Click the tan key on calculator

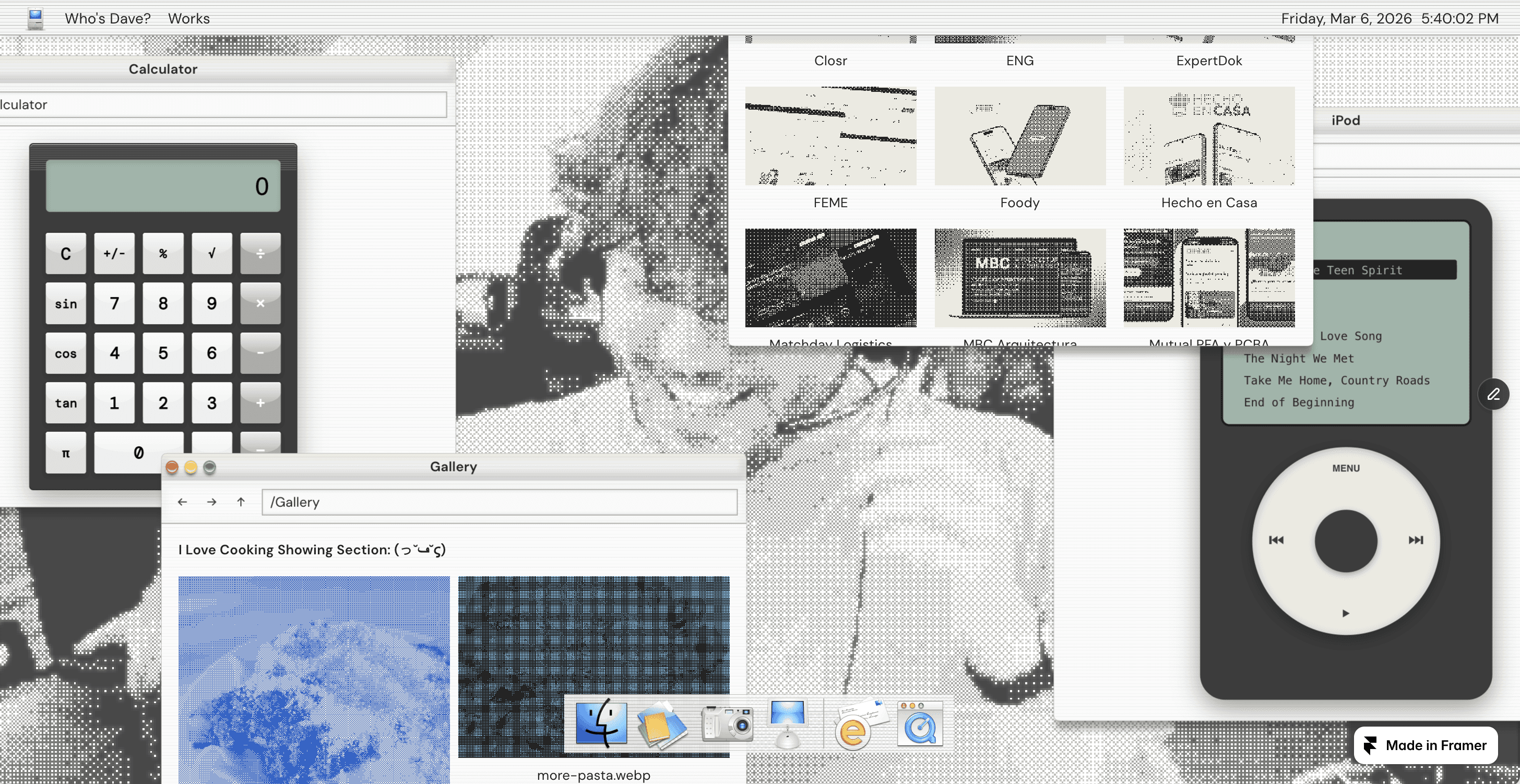click(x=65, y=402)
